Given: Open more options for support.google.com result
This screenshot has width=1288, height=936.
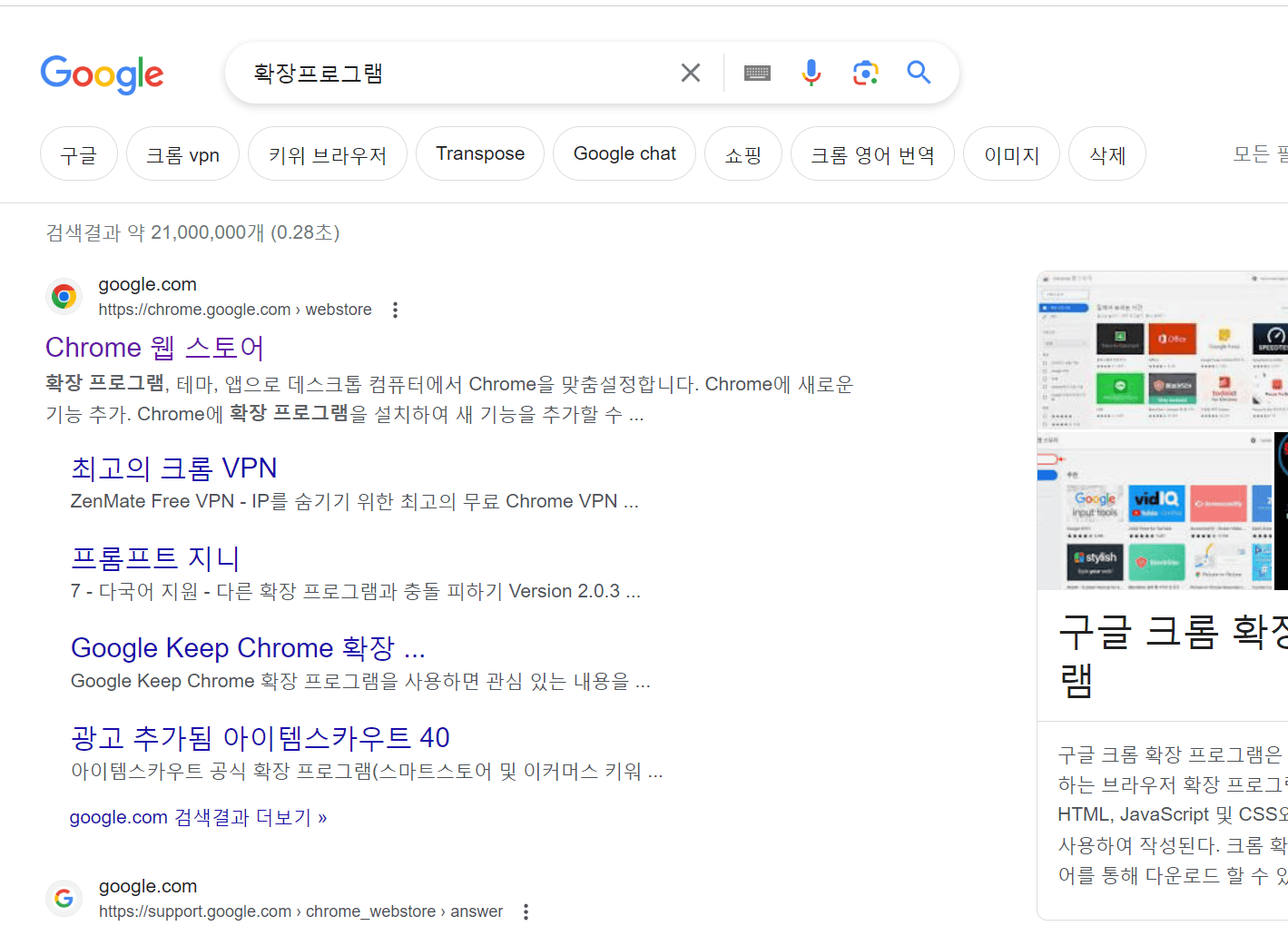Looking at the screenshot, I should click(x=526, y=911).
